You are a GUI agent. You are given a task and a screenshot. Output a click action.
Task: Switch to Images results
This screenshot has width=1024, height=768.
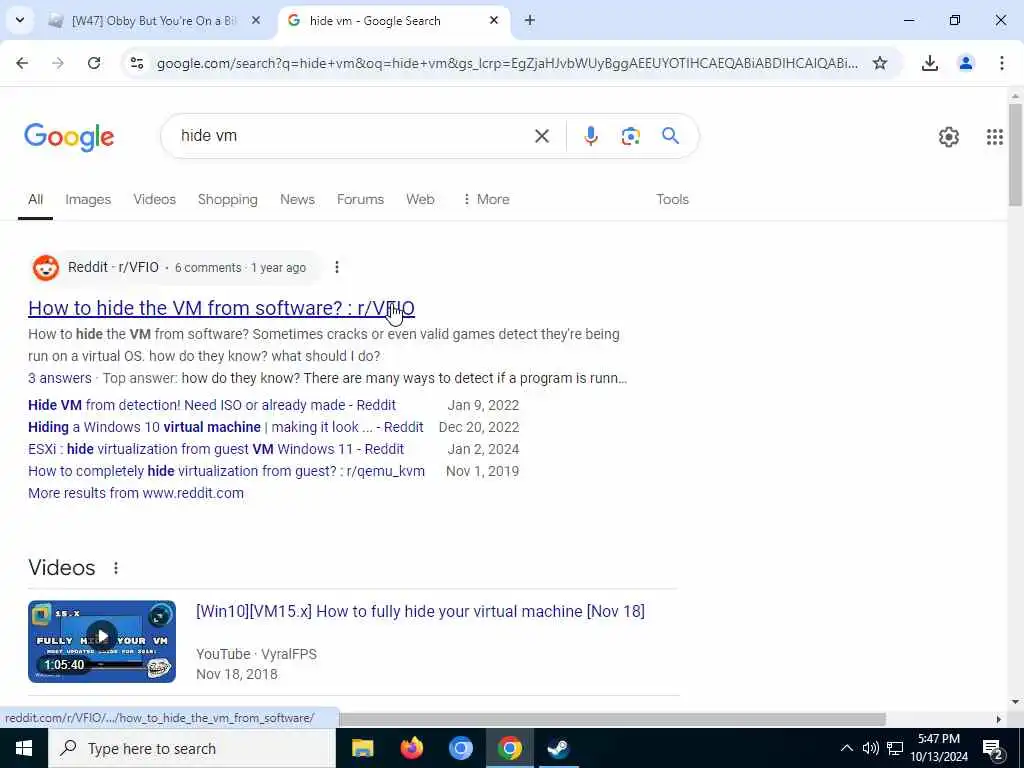click(88, 199)
